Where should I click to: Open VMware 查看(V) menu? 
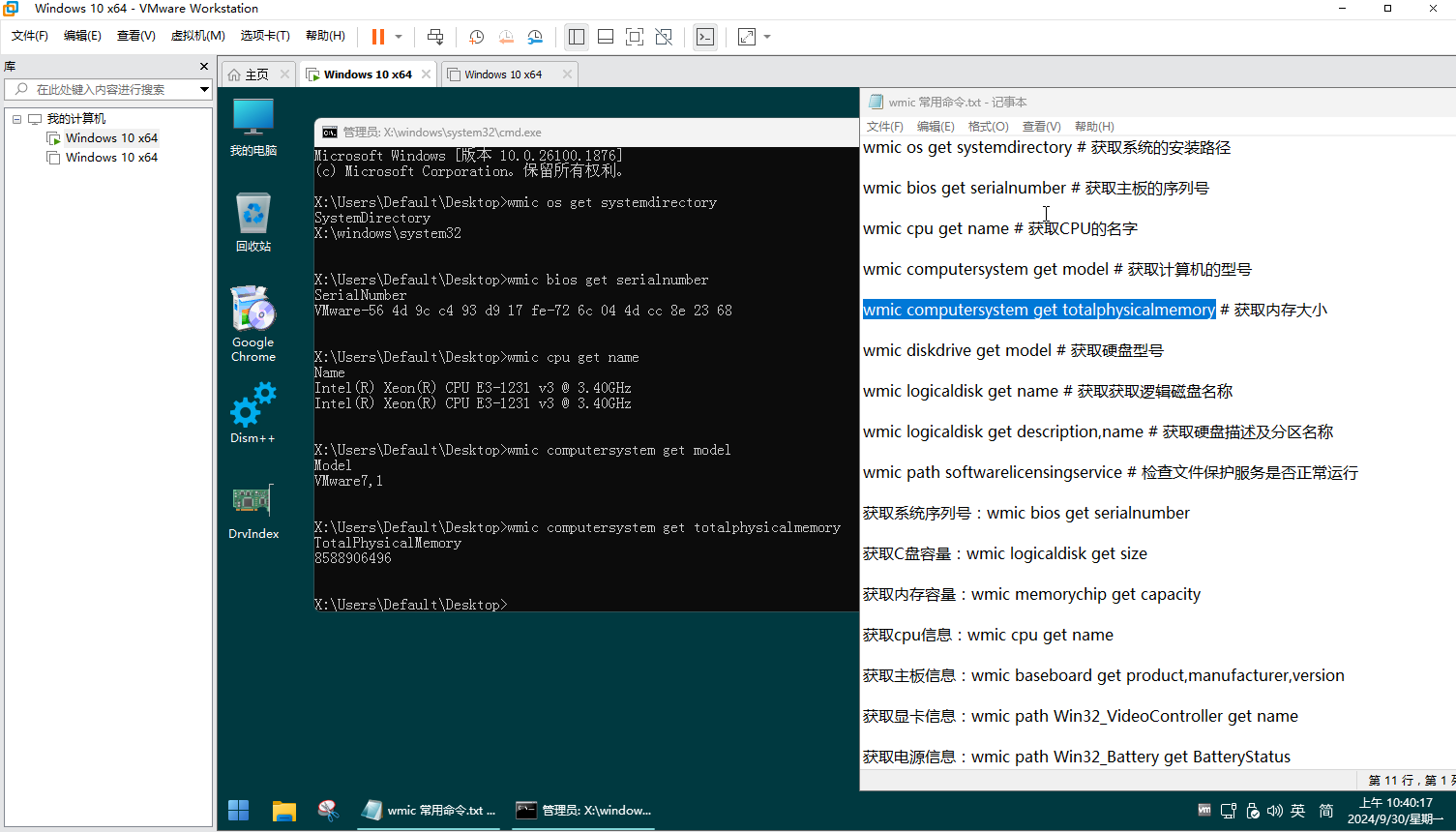click(x=136, y=36)
